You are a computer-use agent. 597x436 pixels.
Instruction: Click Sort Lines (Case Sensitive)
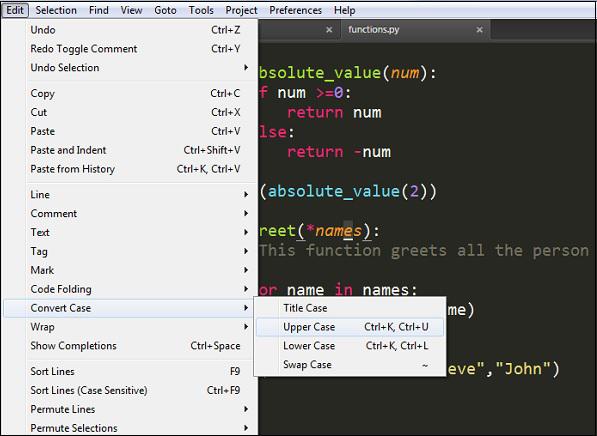pyautogui.click(x=130, y=390)
